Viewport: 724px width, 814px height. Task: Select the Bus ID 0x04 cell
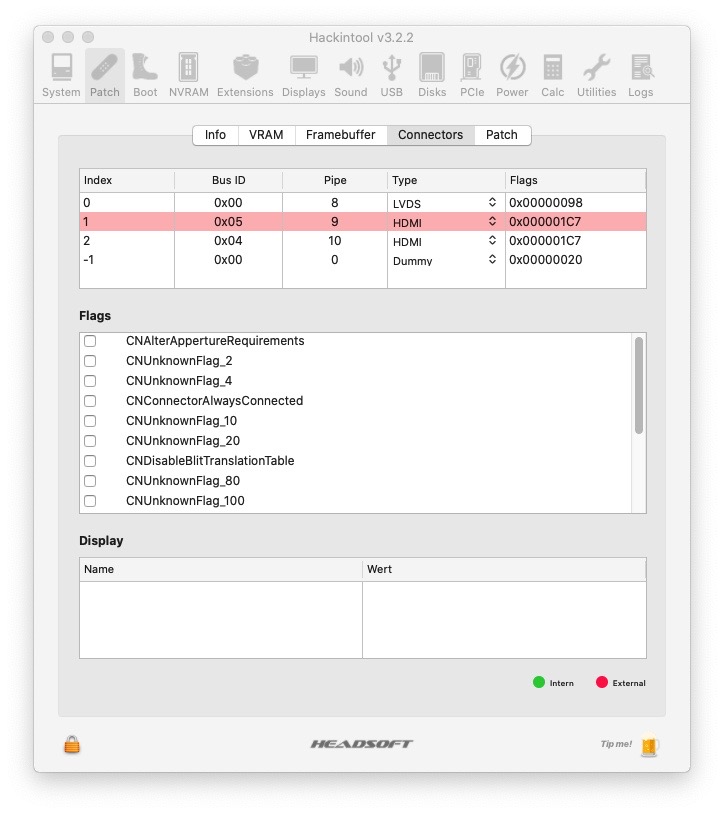tap(228, 240)
